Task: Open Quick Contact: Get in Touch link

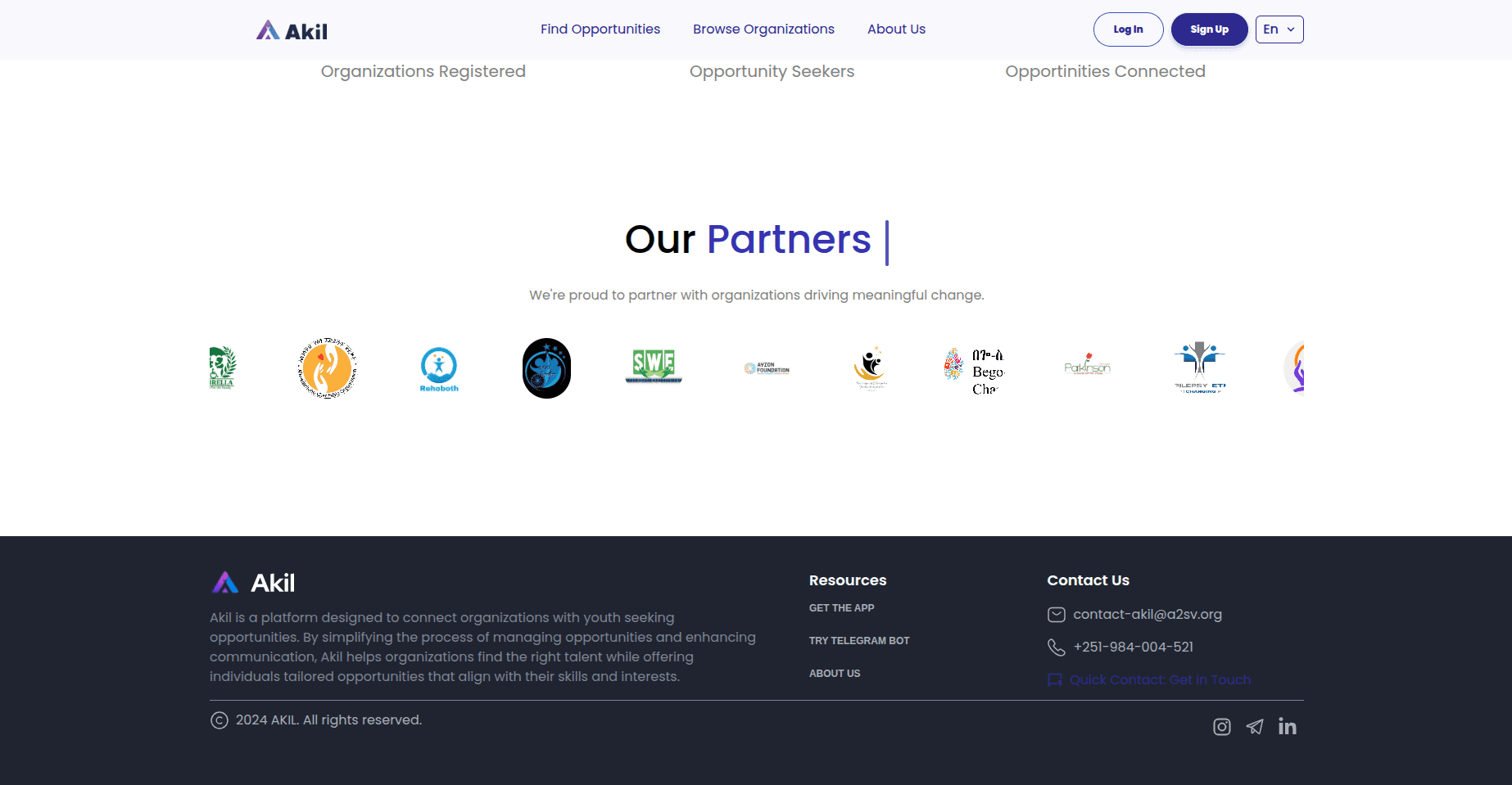Action: click(1160, 680)
